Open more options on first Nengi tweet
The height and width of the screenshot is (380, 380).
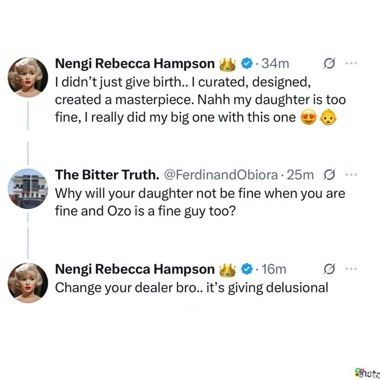[x=351, y=63]
